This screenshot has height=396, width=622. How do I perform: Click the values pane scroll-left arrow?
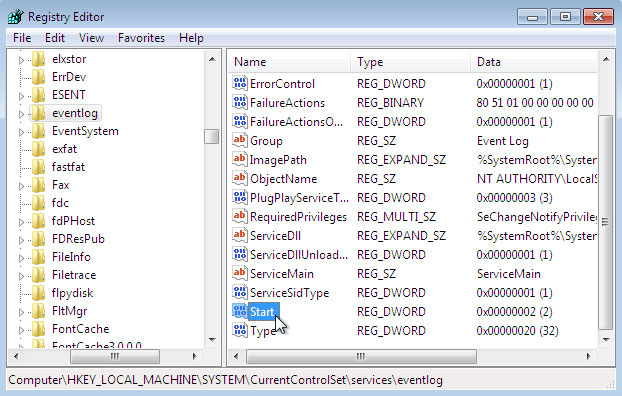click(236, 356)
